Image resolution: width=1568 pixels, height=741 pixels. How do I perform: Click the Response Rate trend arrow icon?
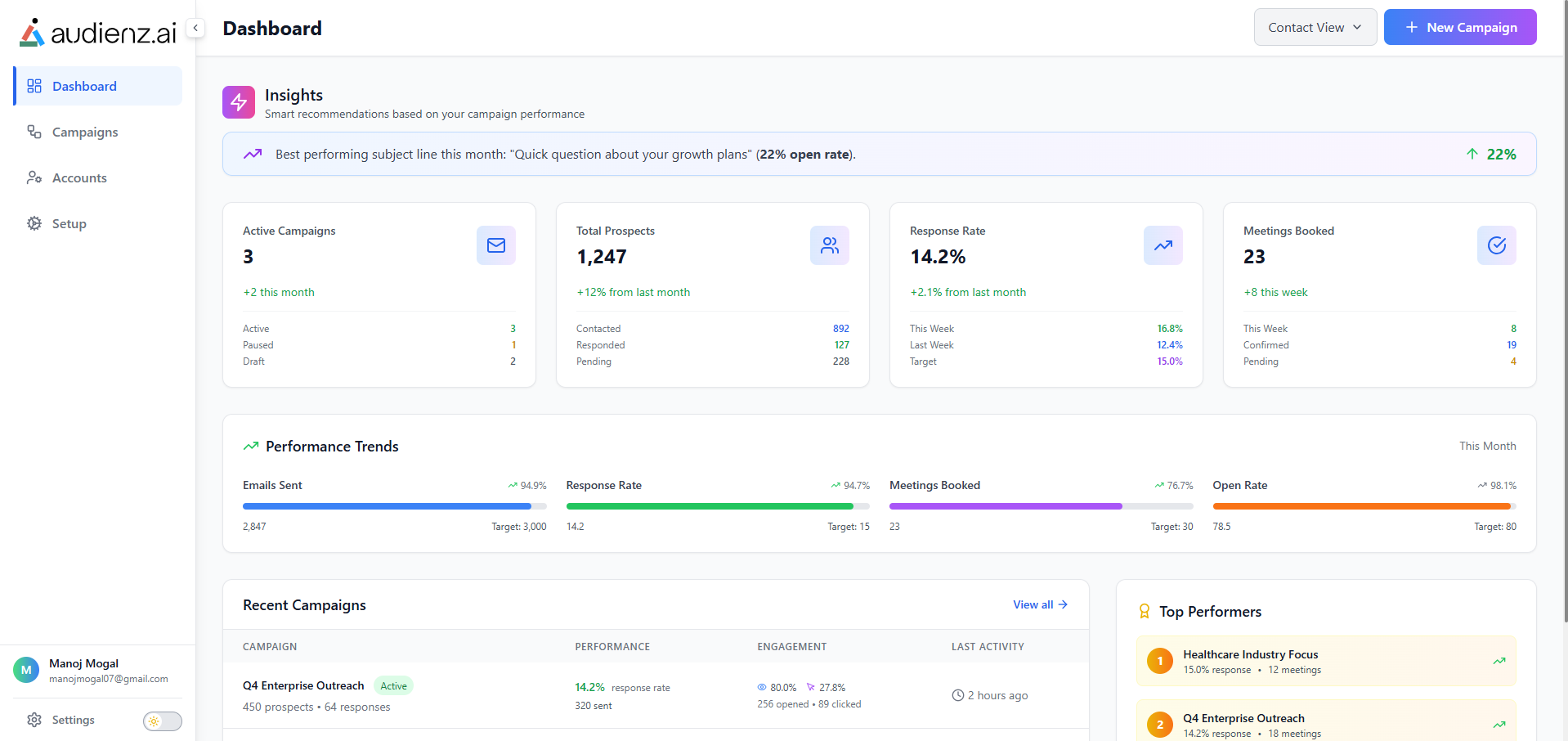1163,245
